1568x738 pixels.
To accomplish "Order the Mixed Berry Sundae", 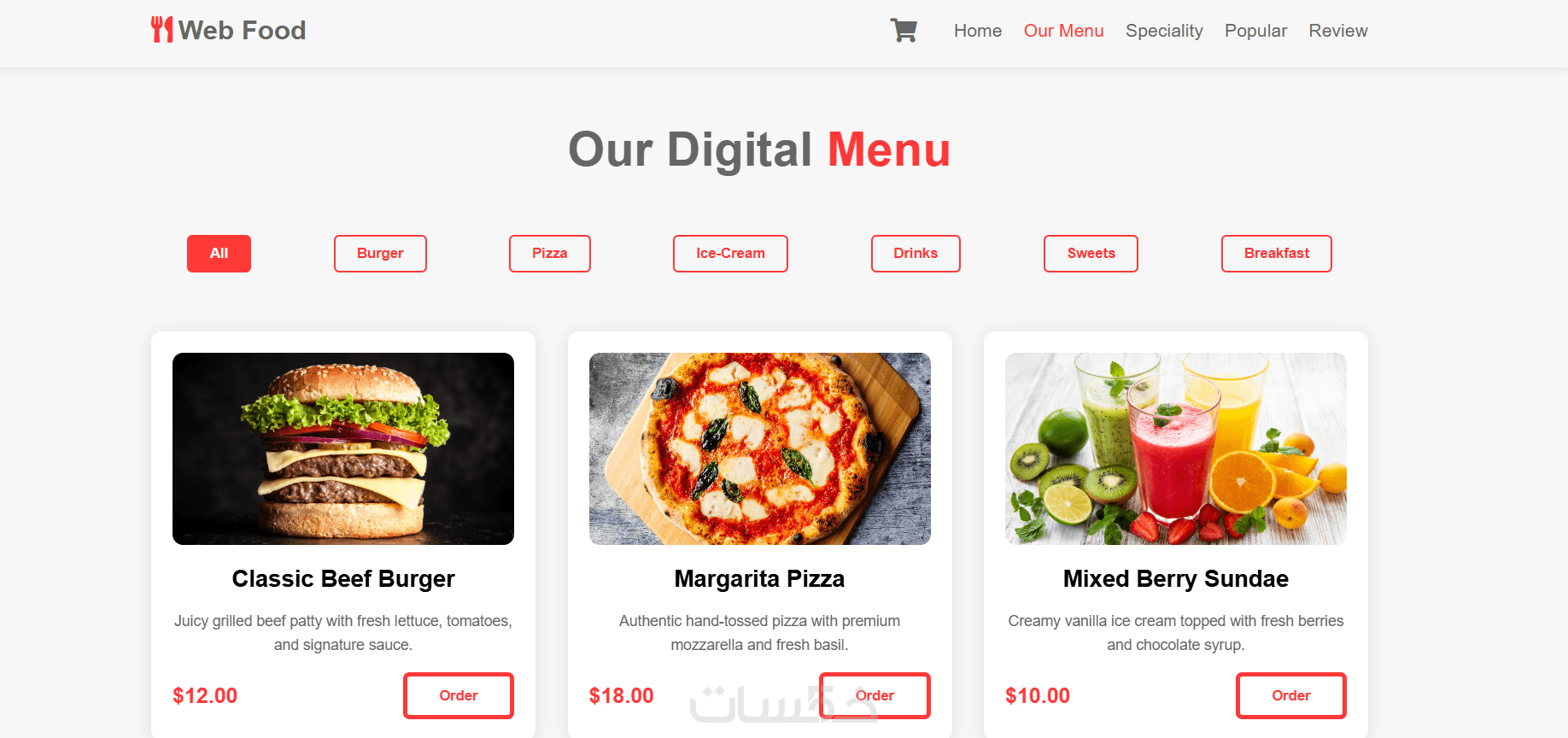I will click(1291, 695).
